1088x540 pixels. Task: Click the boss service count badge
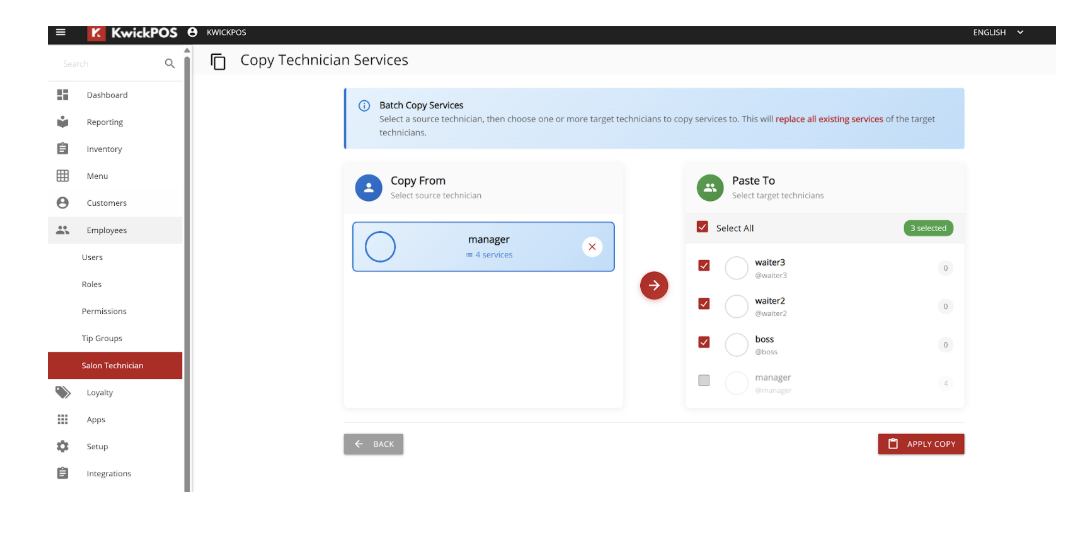(945, 345)
